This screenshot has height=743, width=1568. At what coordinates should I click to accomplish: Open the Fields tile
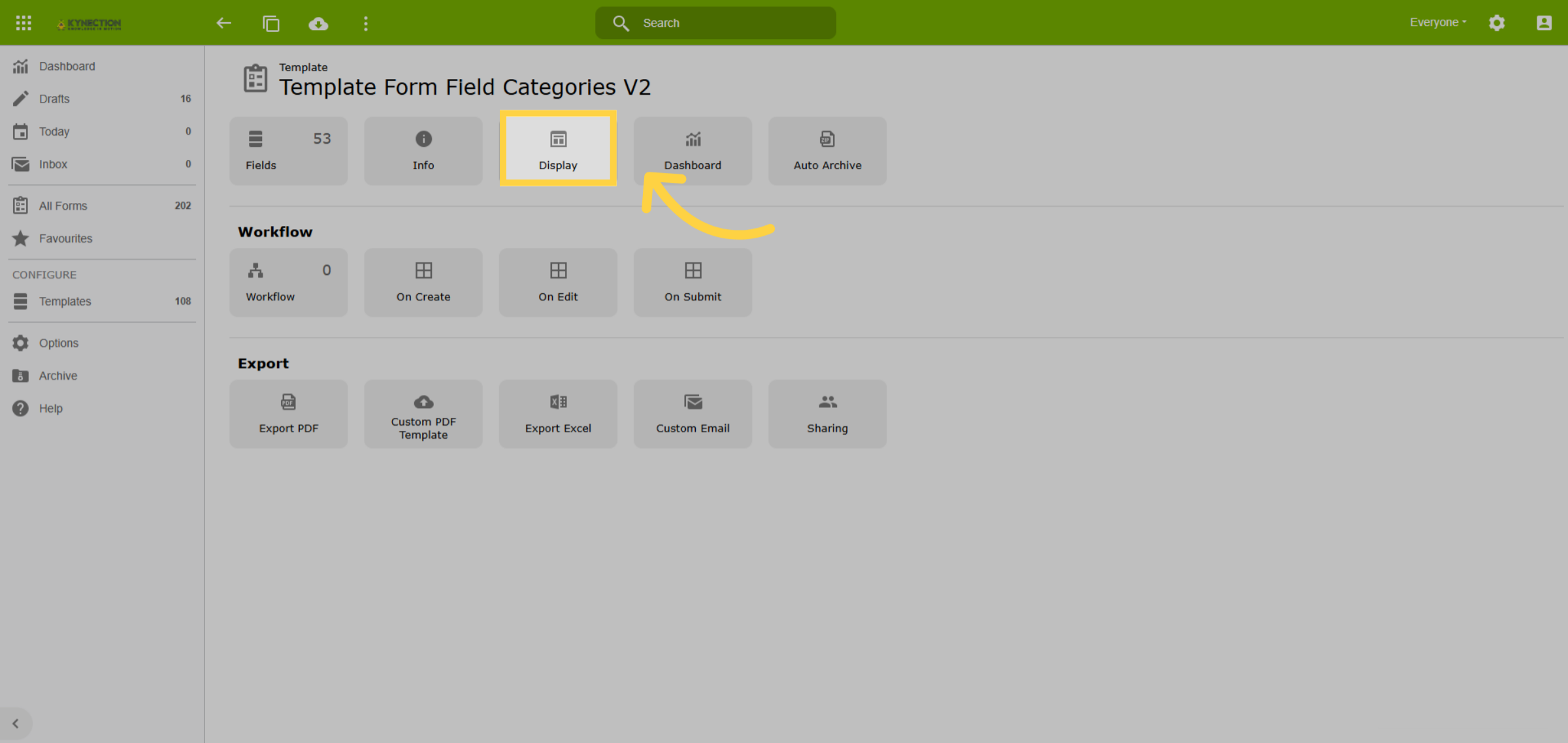click(288, 151)
